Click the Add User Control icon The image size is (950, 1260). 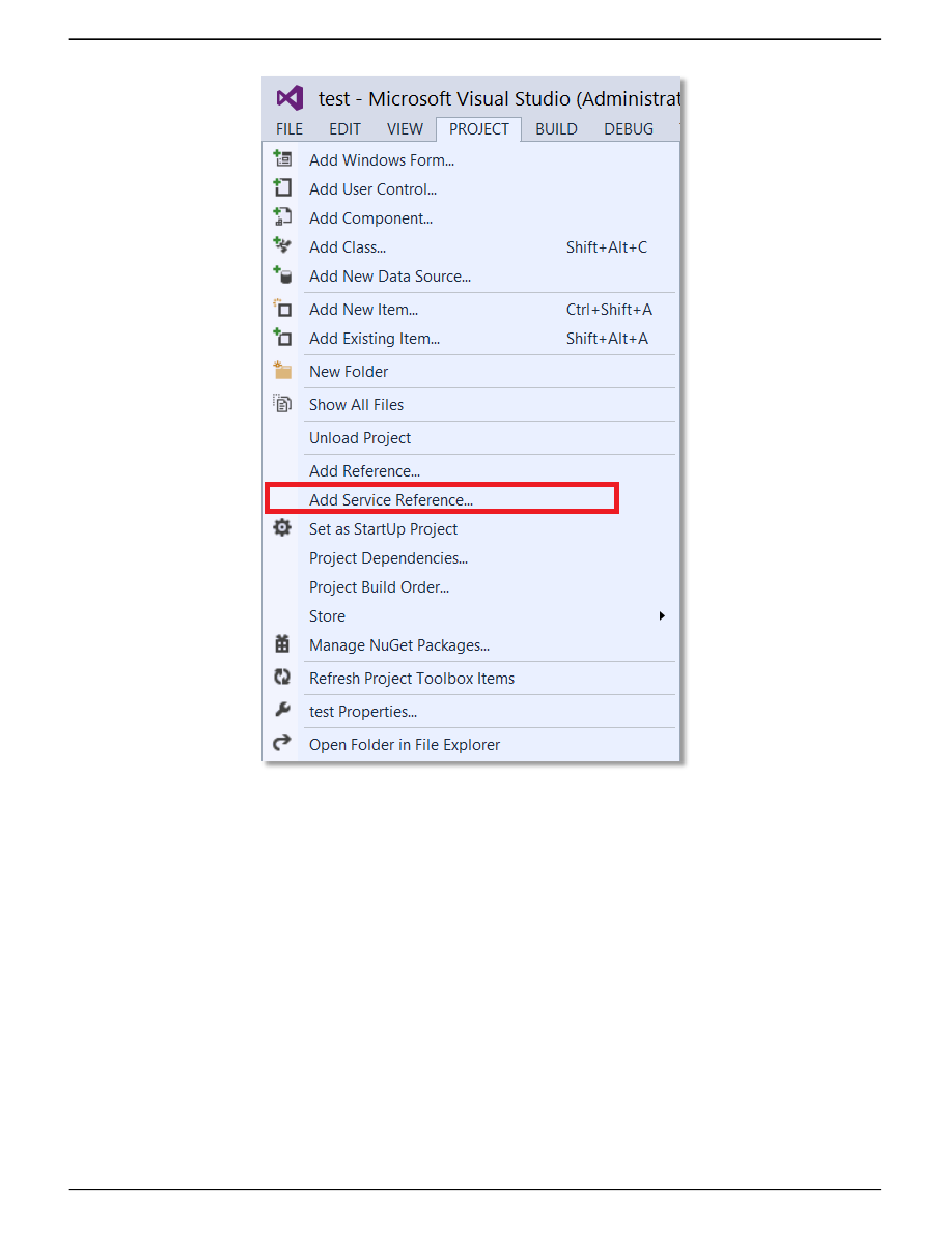click(x=283, y=188)
